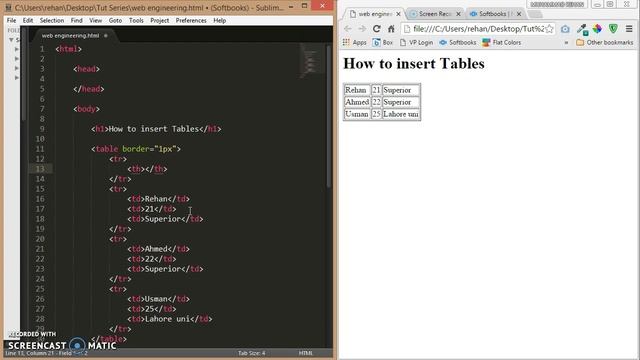Open the Chrome home page
640x360 pixels.
(x=391, y=29)
